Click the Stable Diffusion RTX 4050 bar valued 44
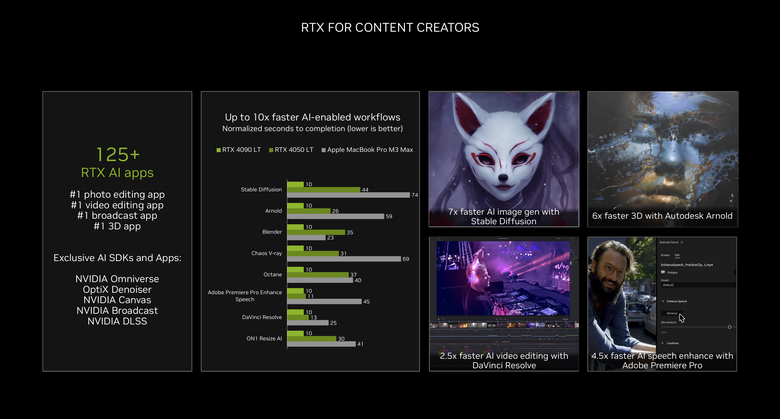This screenshot has width=780, height=419. 324,190
